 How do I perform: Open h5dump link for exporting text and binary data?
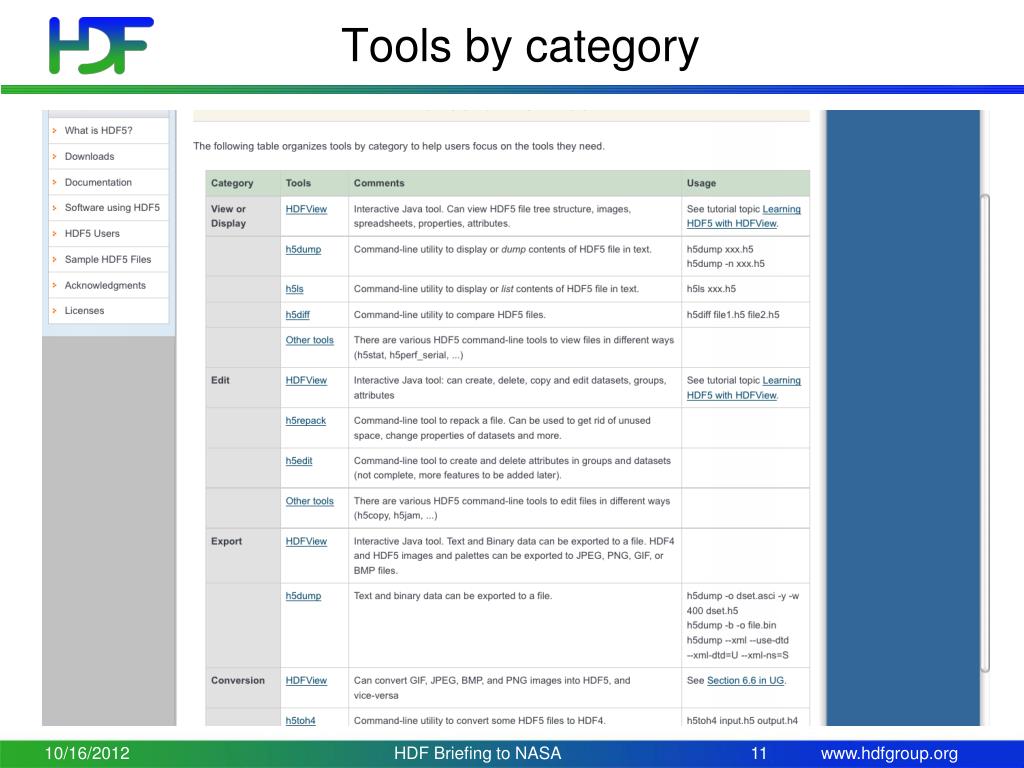[x=303, y=596]
